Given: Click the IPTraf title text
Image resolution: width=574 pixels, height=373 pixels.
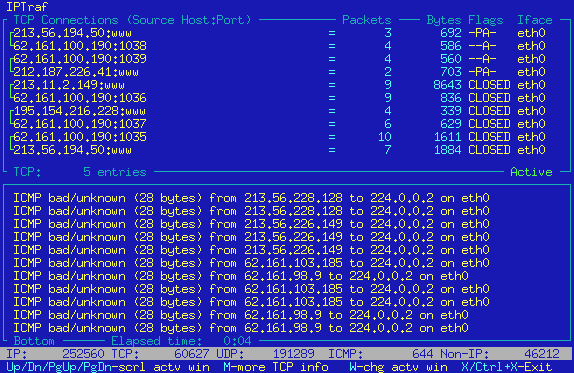Looking at the screenshot, I should (27, 7).
